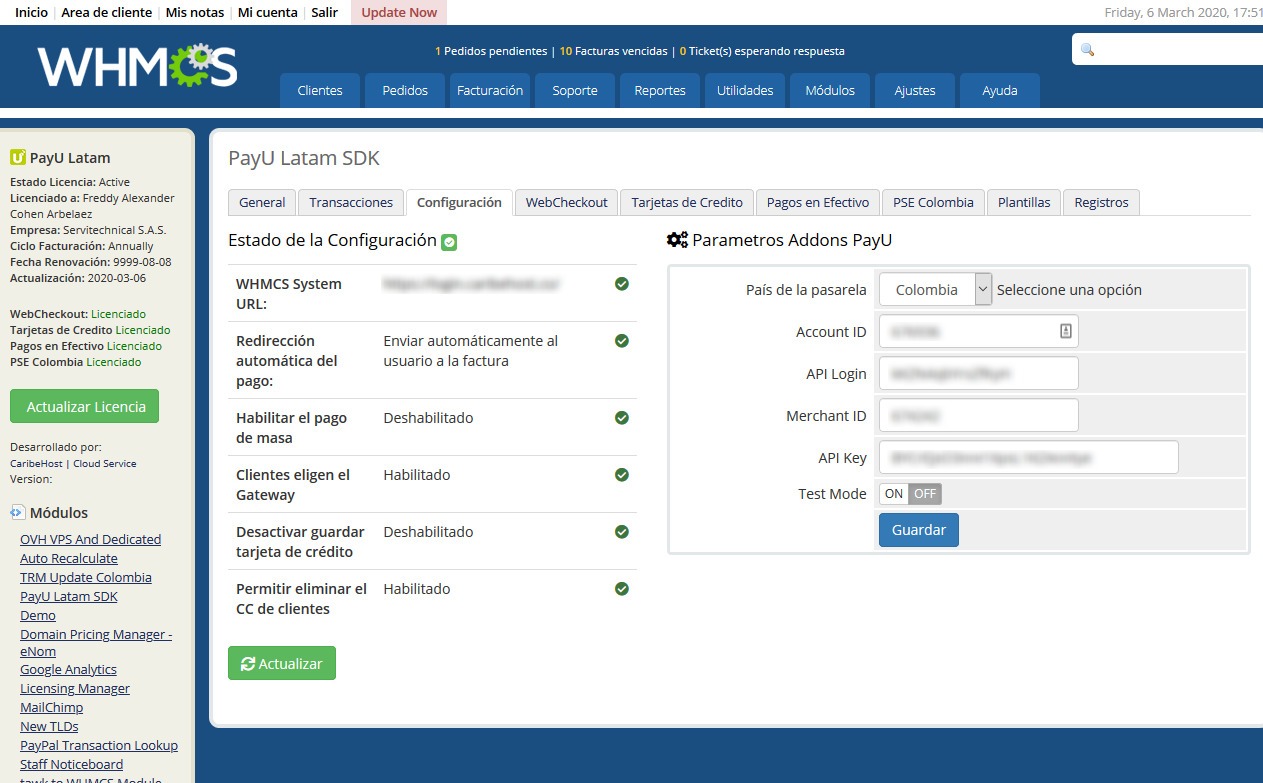The height and width of the screenshot is (783, 1263).
Task: Open Mi cuenta link
Action: tap(268, 12)
